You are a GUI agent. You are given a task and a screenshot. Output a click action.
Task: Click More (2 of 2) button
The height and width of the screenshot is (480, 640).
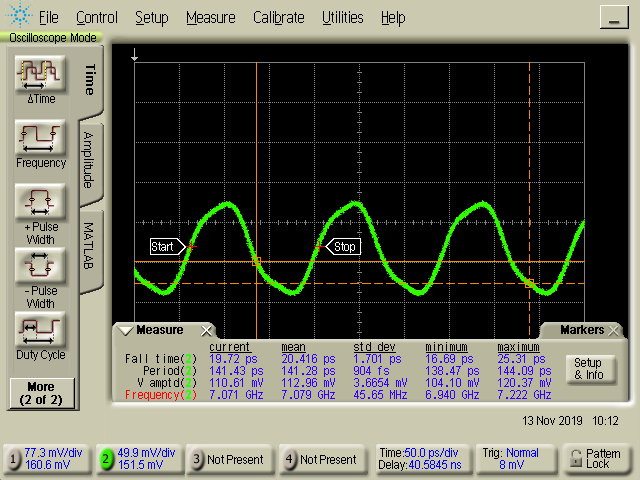[41, 392]
